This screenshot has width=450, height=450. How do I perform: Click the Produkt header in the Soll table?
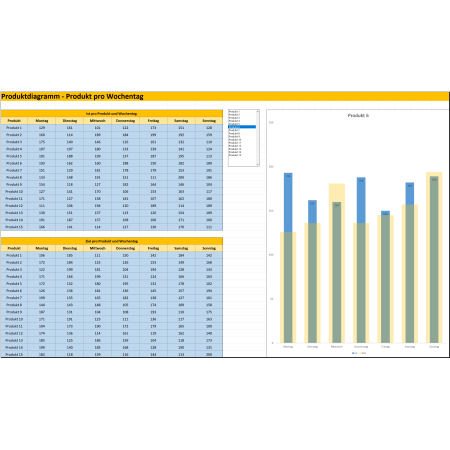[14, 248]
